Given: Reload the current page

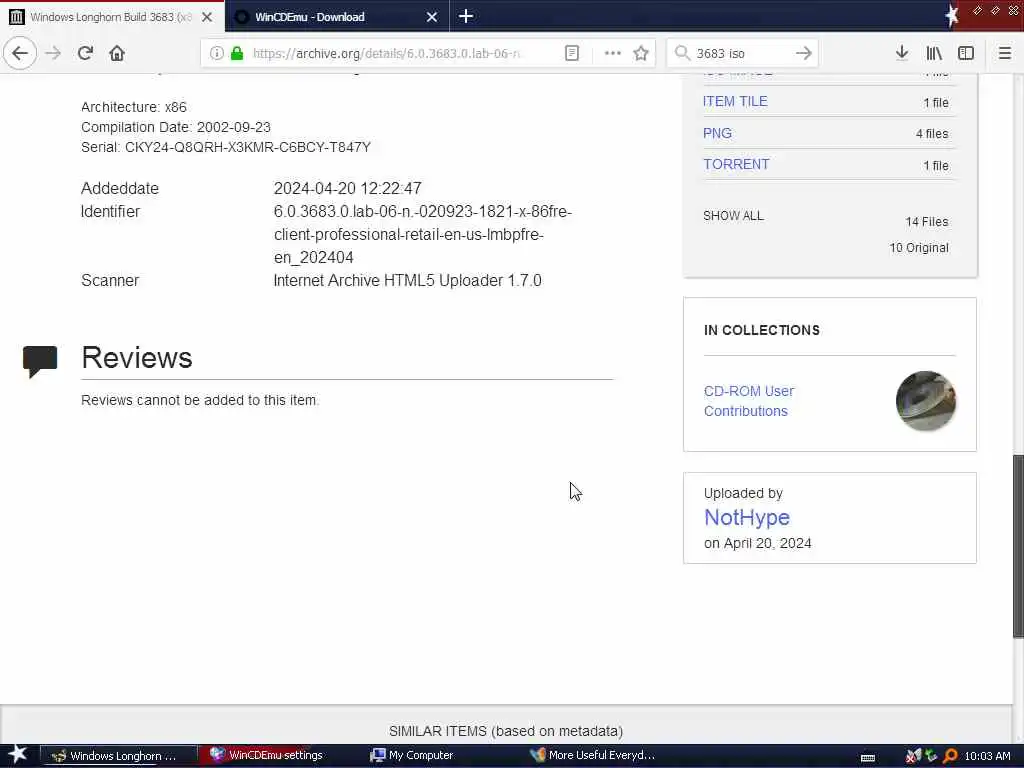Looking at the screenshot, I should coord(85,53).
